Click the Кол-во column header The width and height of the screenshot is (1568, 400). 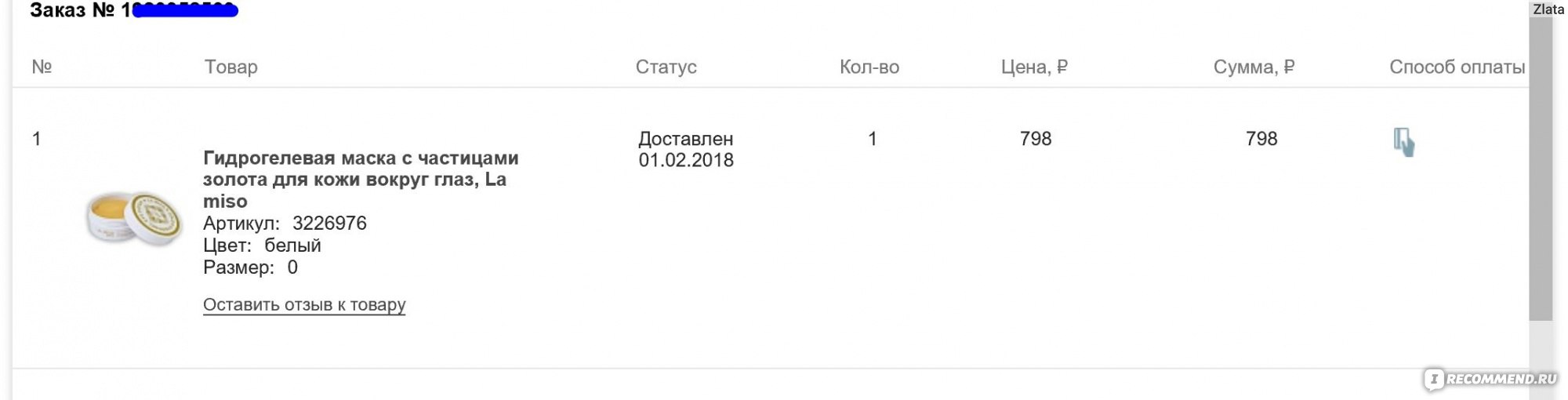pyautogui.click(x=869, y=67)
